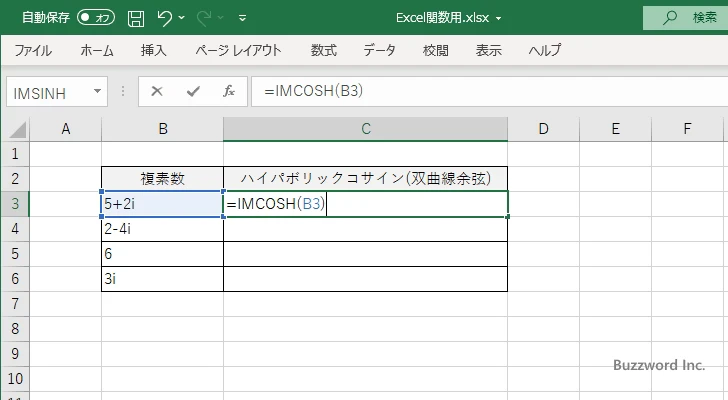Confirm formula with checkmark icon
Image resolution: width=728 pixels, height=400 pixels.
coord(193,91)
